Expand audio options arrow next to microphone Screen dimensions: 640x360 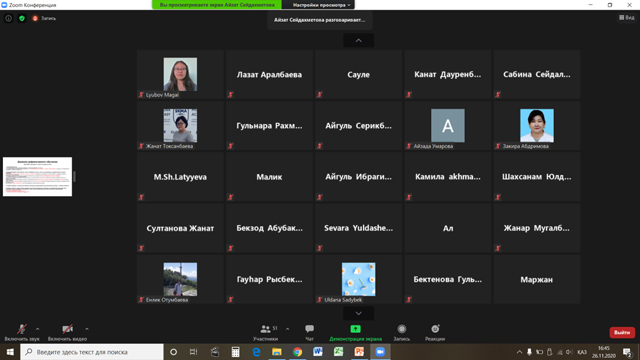pos(38,329)
